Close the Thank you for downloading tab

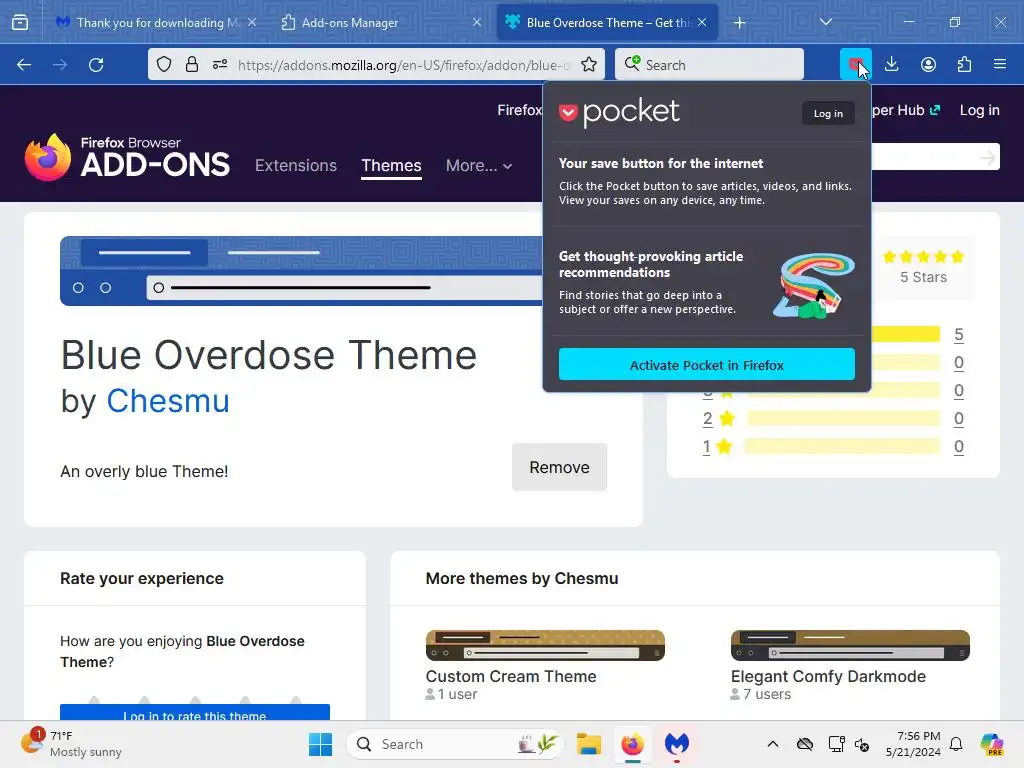point(252,22)
